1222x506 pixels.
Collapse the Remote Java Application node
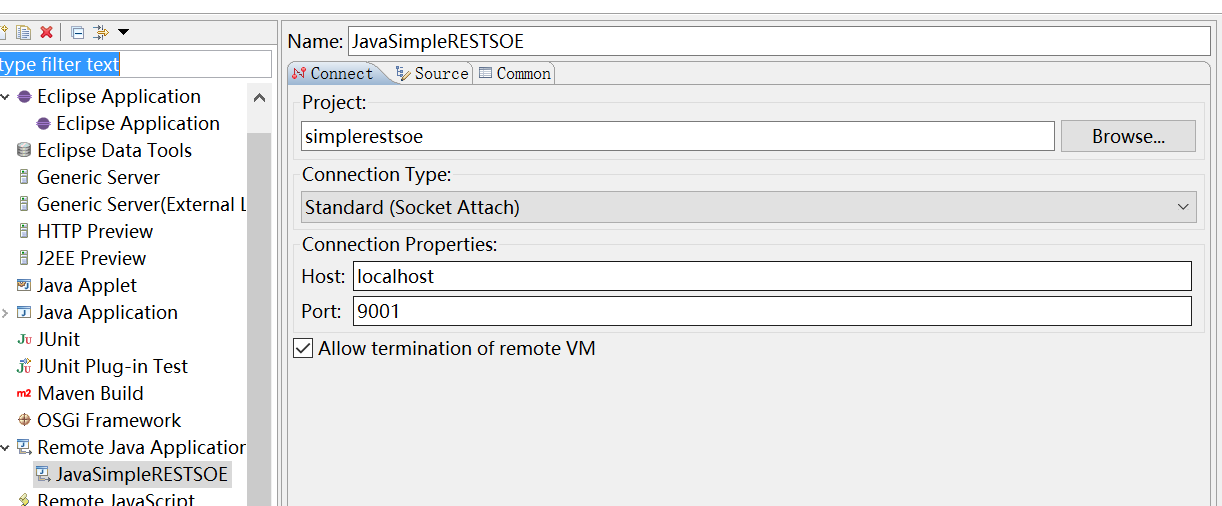point(6,448)
